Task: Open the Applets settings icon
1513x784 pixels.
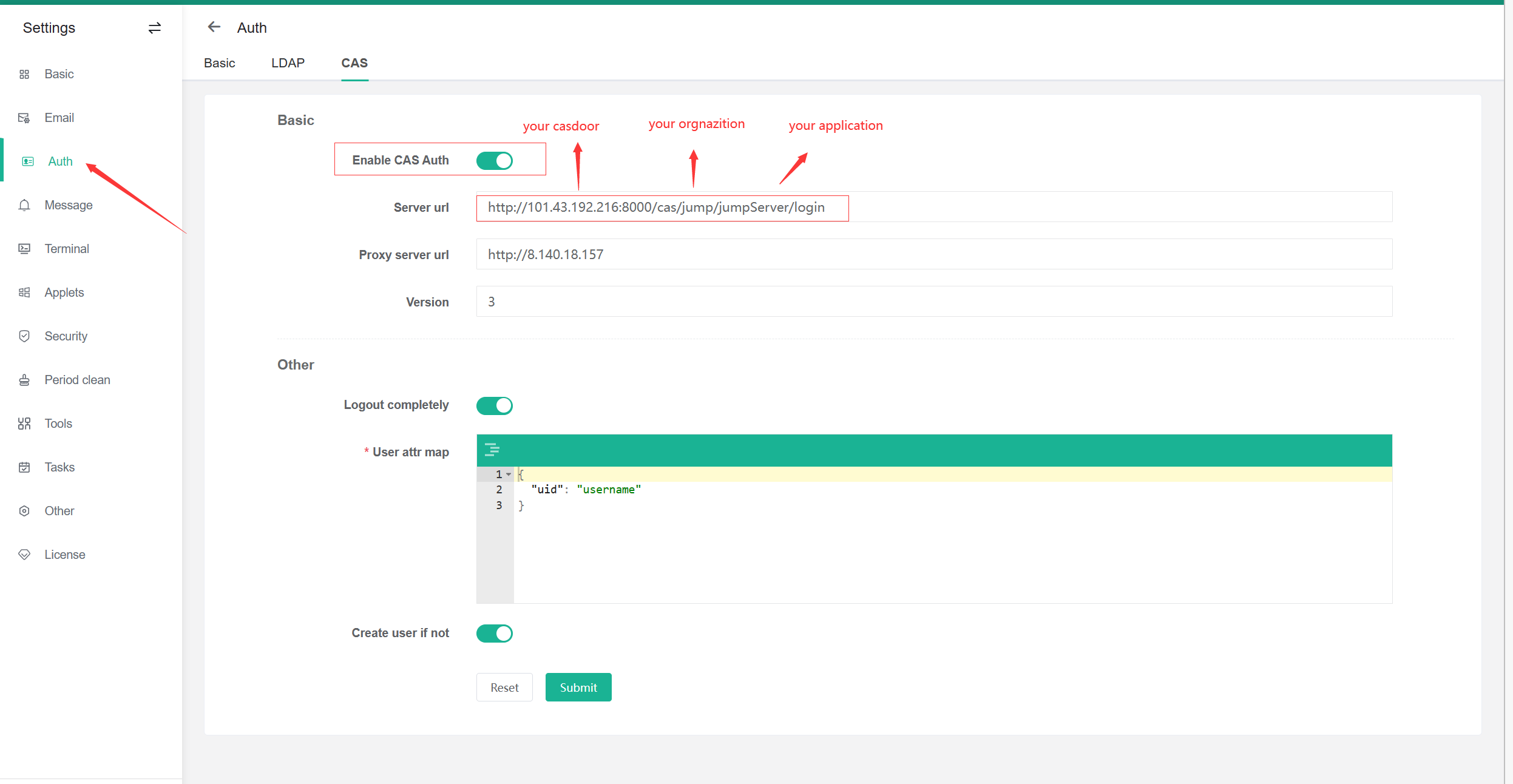Action: [x=25, y=292]
